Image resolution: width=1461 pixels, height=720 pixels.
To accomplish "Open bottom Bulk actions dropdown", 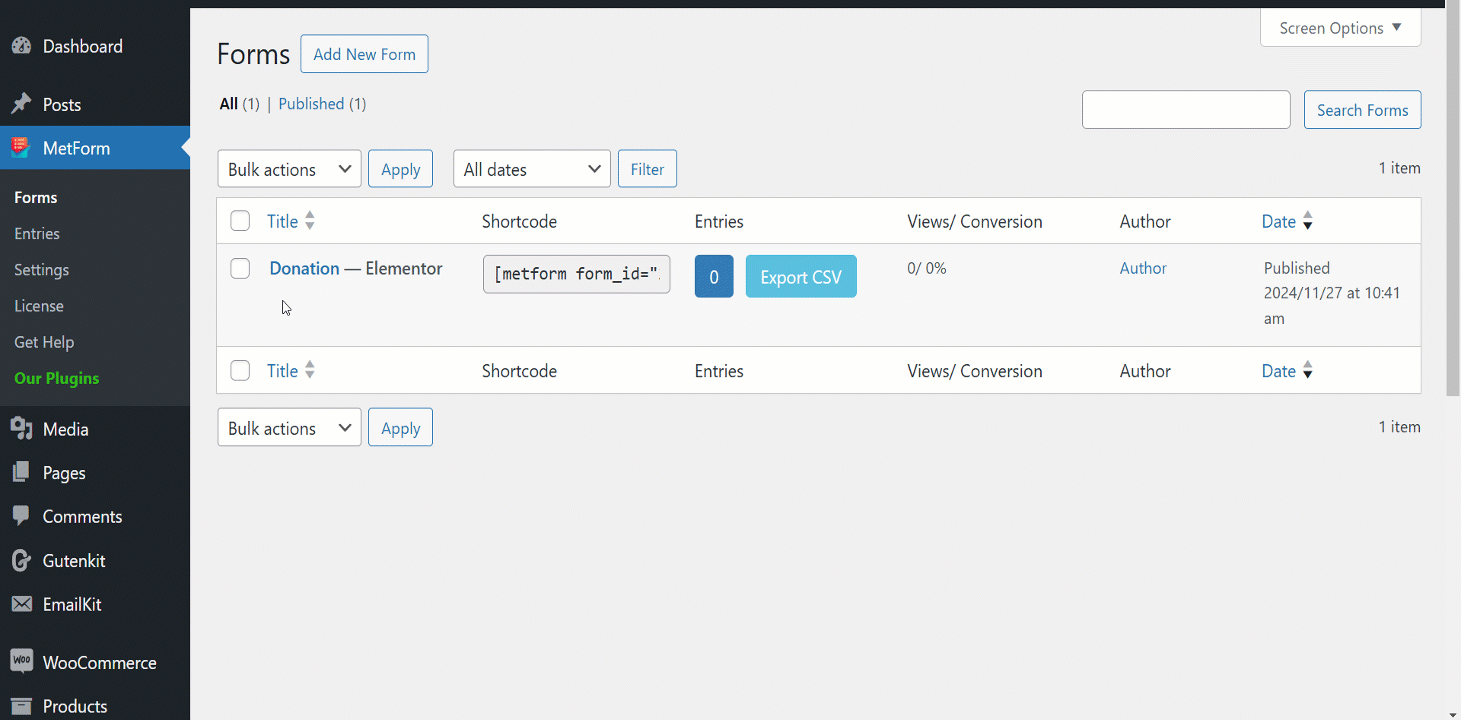I will pyautogui.click(x=290, y=428).
